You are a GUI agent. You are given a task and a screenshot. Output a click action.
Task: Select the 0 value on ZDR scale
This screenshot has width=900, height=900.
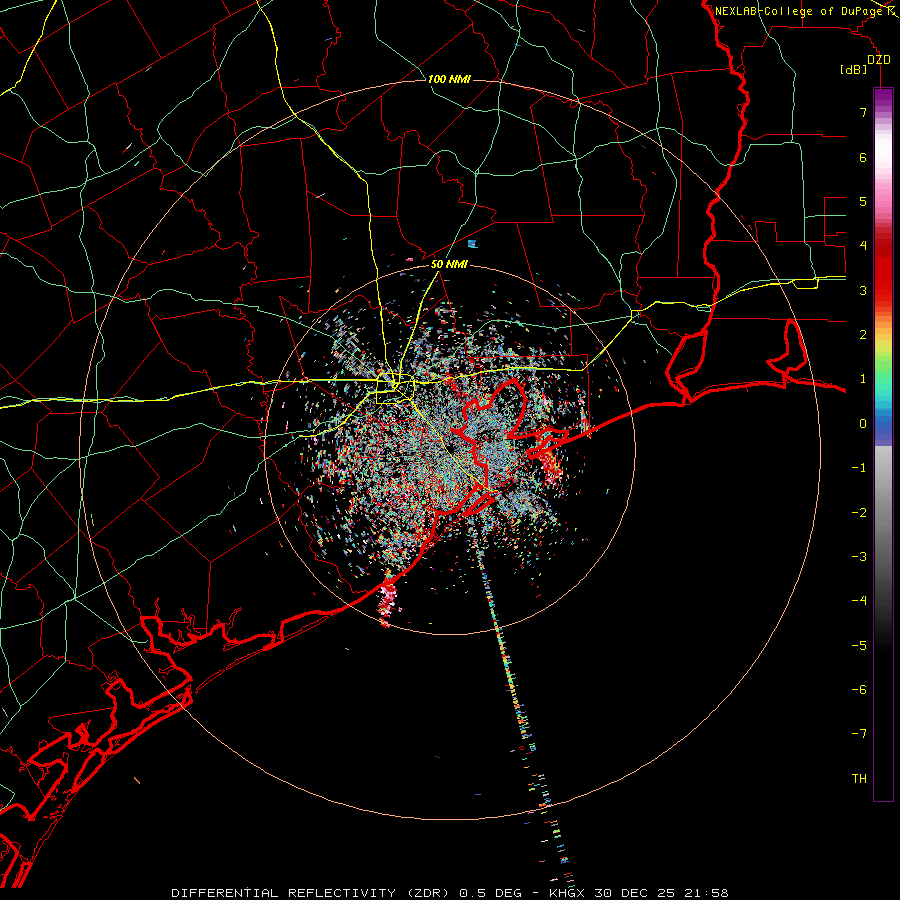tap(863, 424)
